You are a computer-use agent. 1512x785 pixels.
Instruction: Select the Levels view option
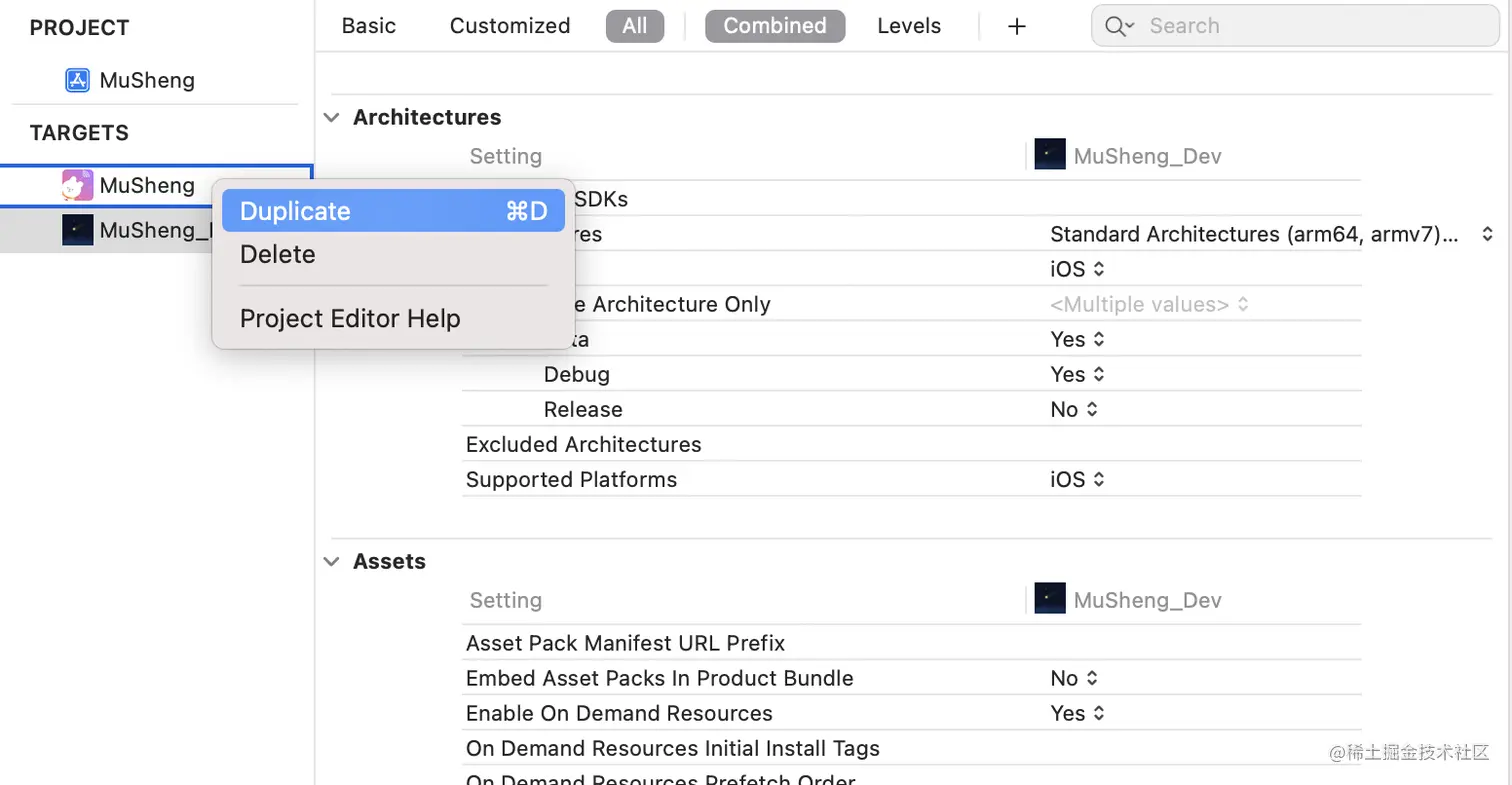[909, 26]
